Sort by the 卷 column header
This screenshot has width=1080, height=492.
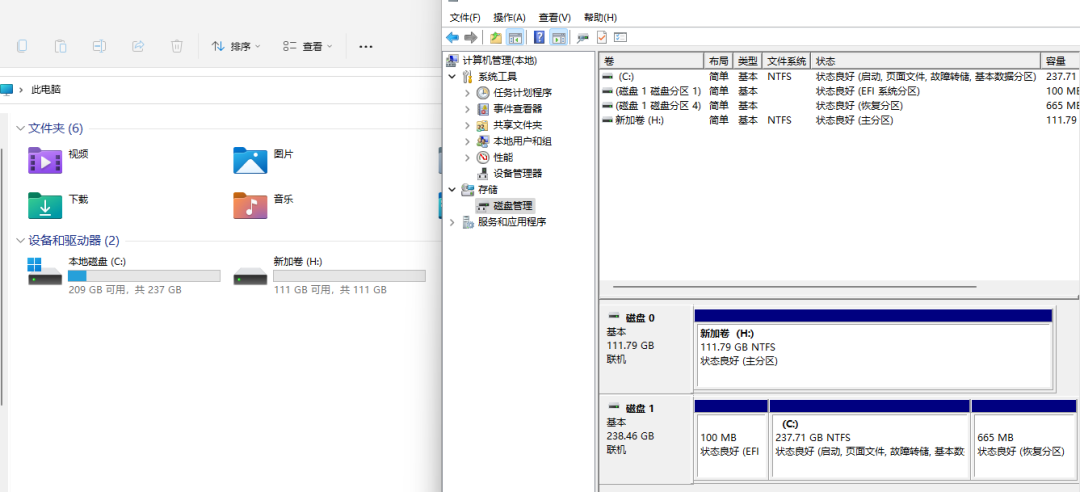652,61
